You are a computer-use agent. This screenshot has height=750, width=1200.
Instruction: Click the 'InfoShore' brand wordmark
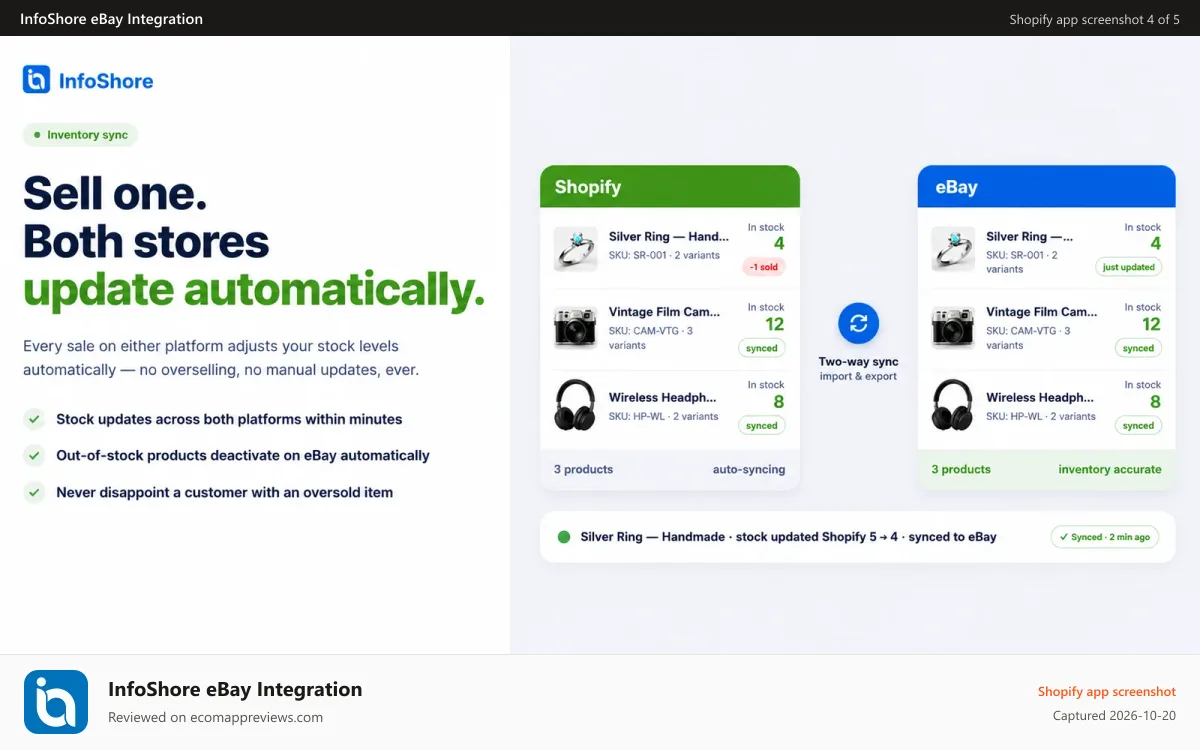(x=106, y=81)
